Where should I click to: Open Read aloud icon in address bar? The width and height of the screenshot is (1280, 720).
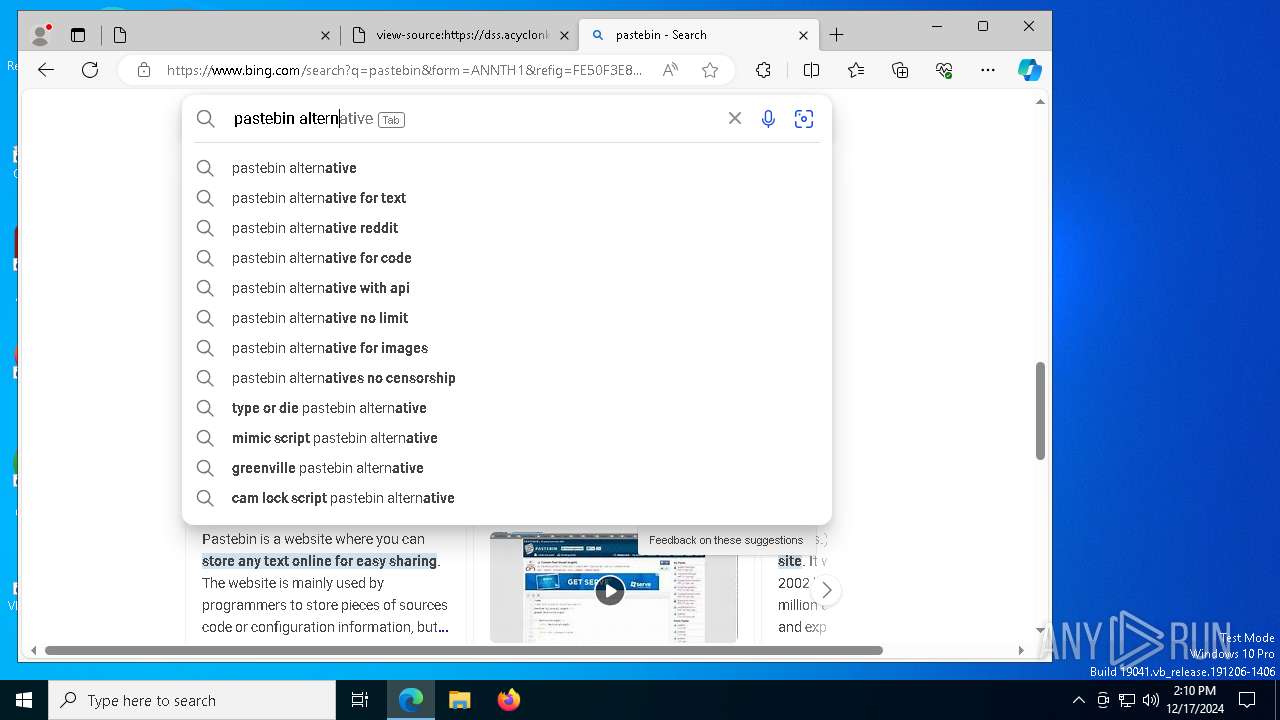670,70
